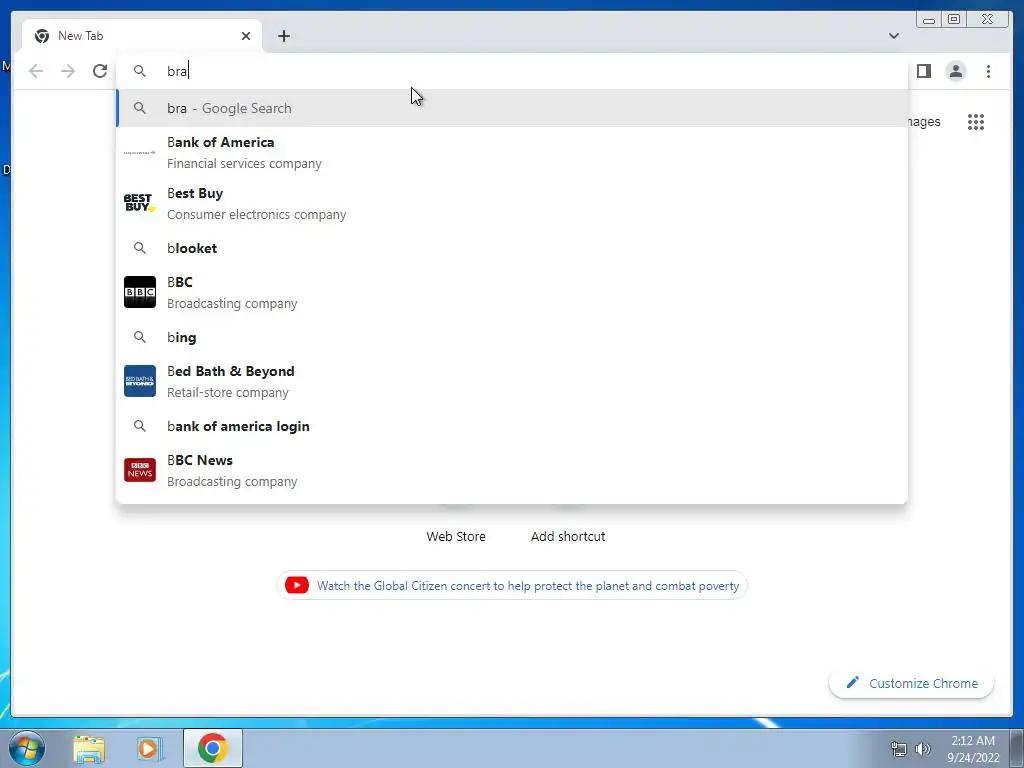Open the volume speaker tray icon
The height and width of the screenshot is (768, 1024).
[923, 749]
